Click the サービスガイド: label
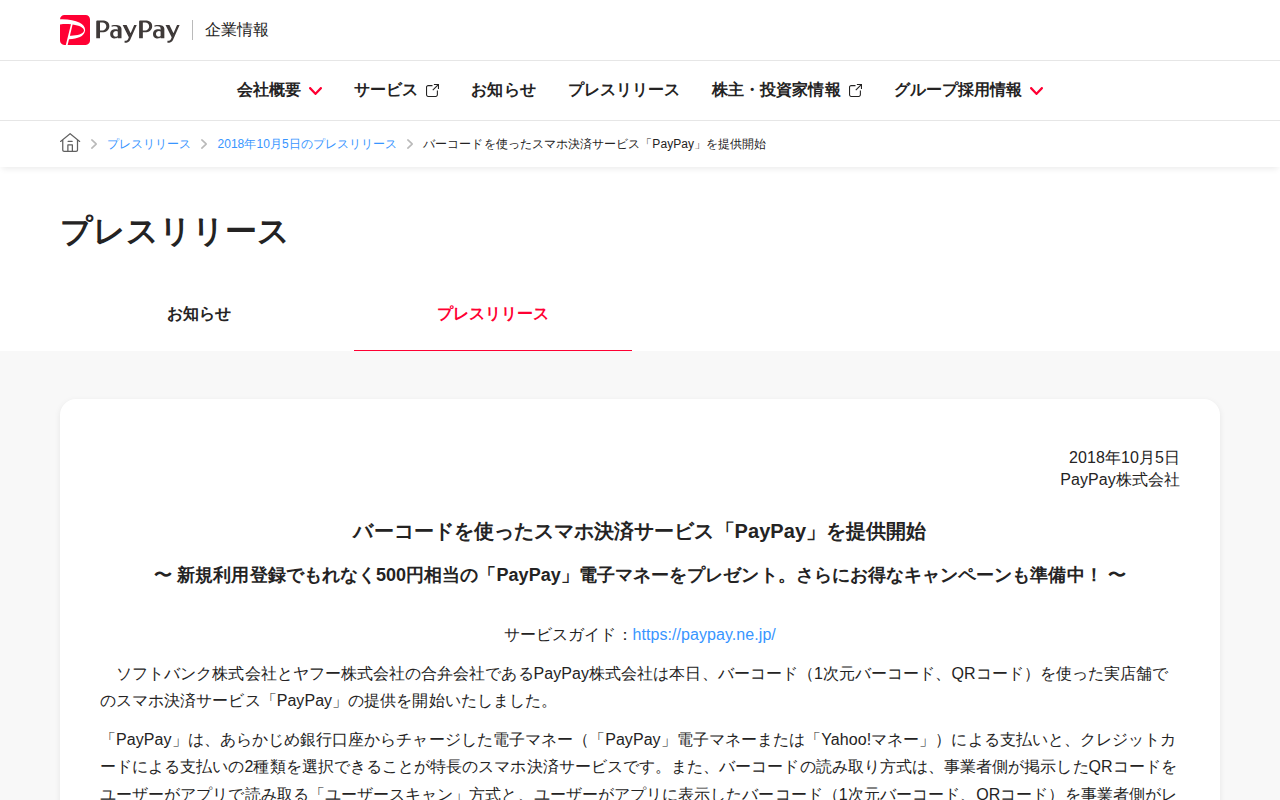 (568, 635)
